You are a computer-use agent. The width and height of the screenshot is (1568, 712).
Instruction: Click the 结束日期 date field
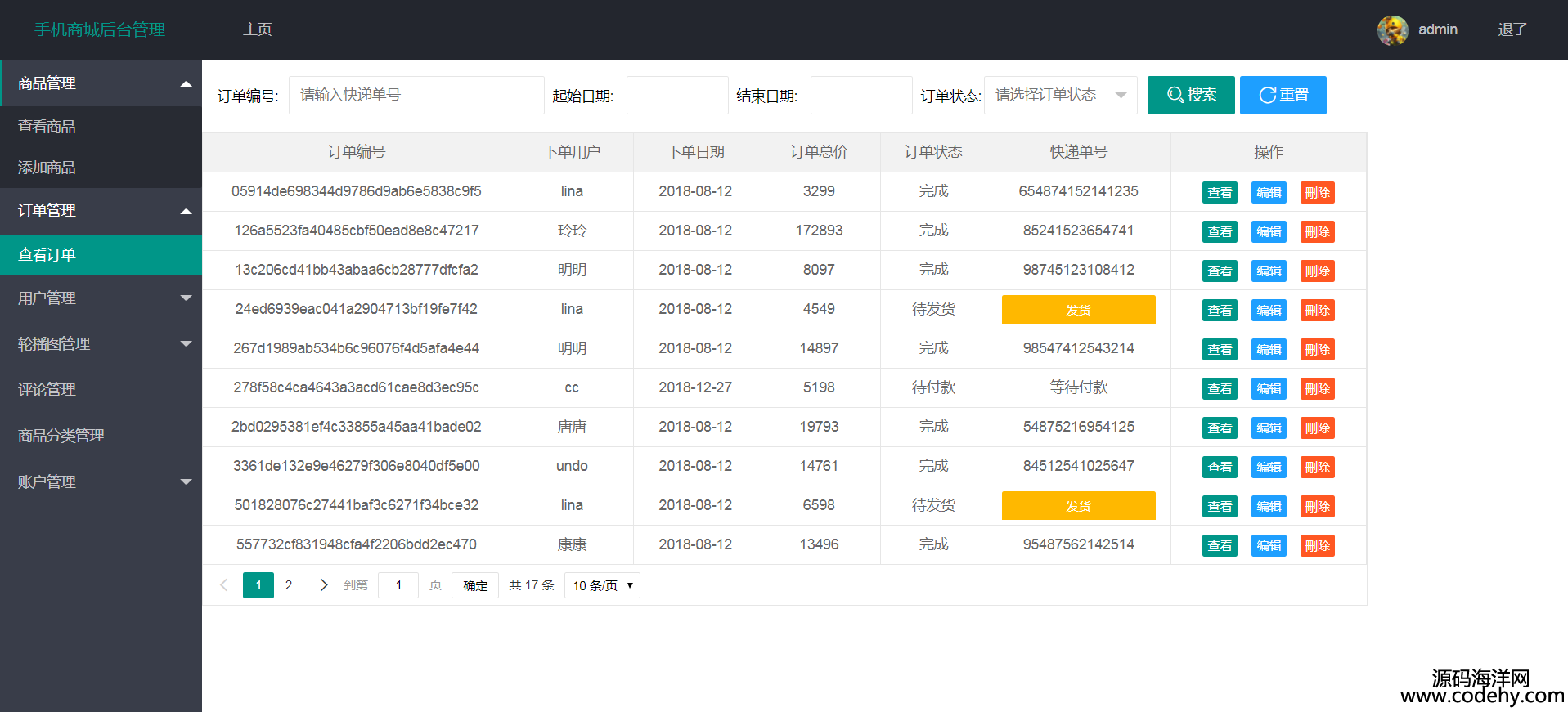point(861,95)
